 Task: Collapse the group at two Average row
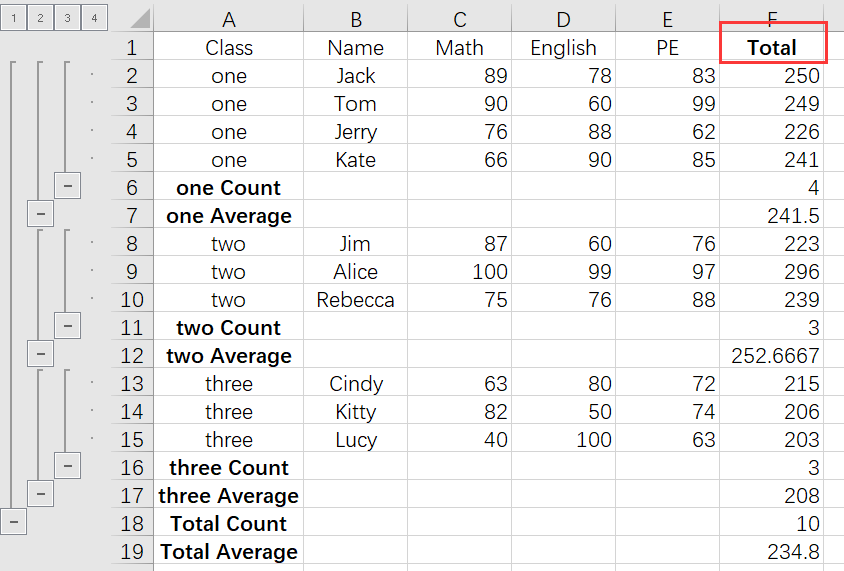tap(40, 354)
